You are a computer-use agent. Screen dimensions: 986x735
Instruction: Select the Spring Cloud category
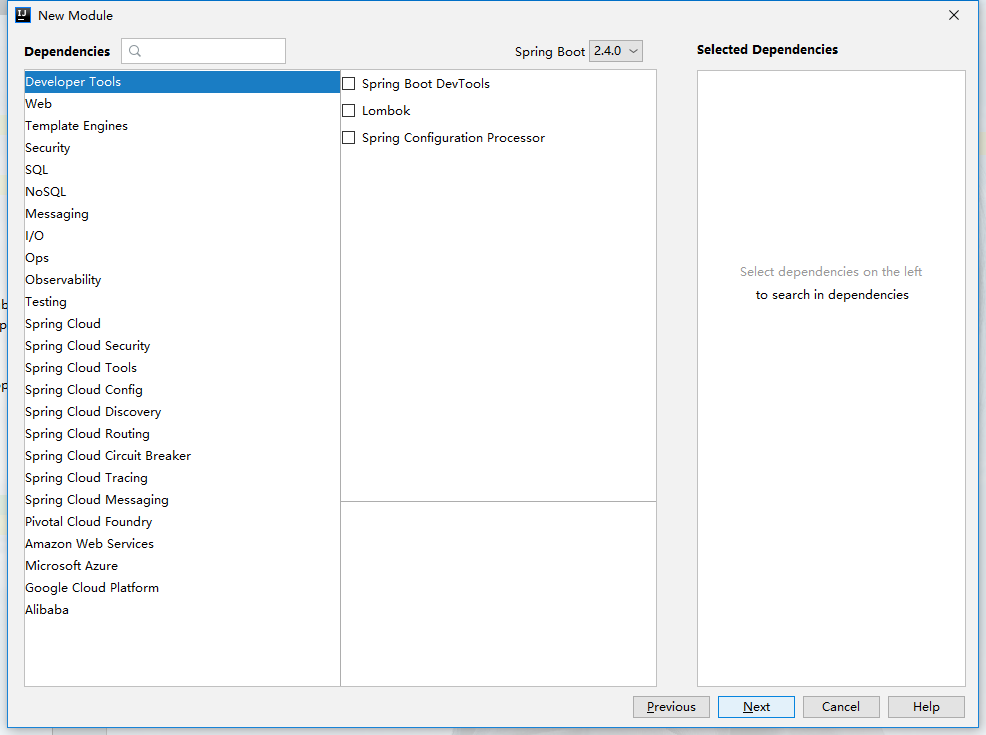click(182, 324)
